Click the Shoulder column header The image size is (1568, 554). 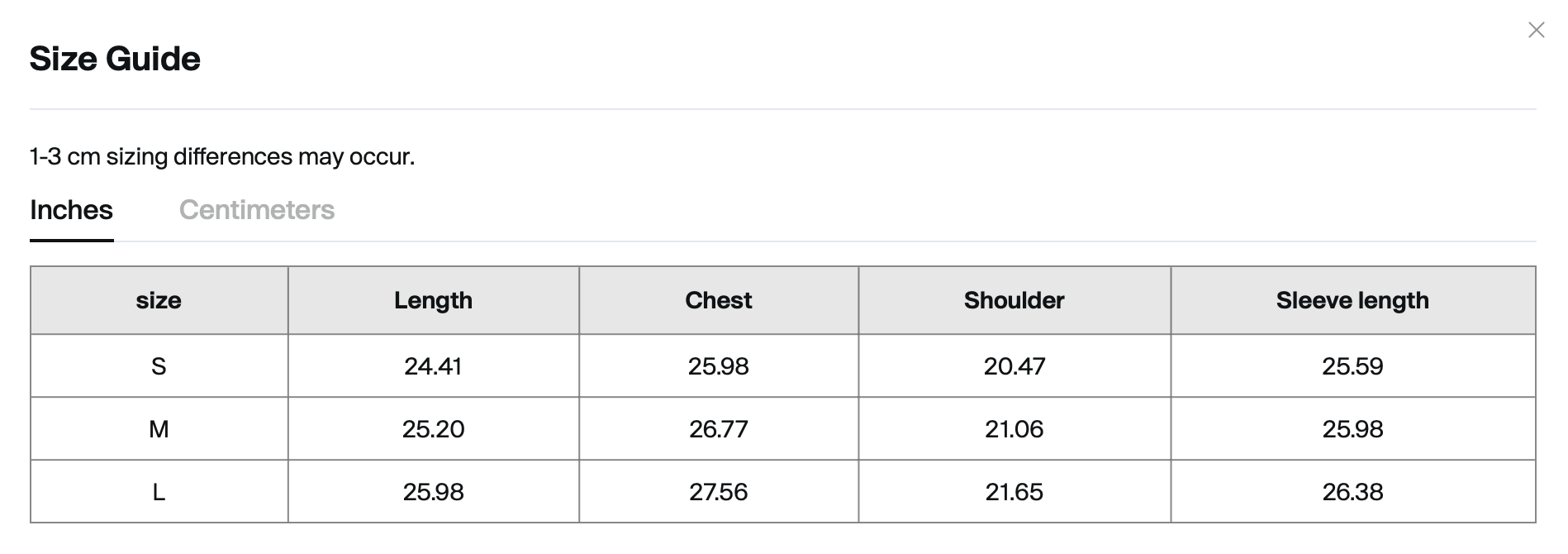point(1014,300)
